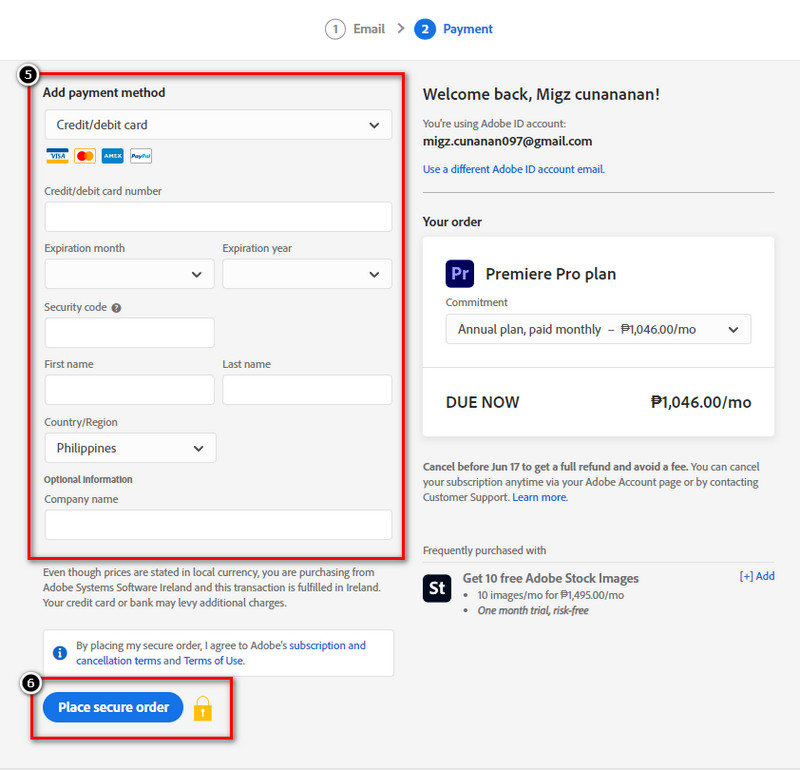Click the Visa card icon
Screen dimensions: 800x770
(57, 156)
